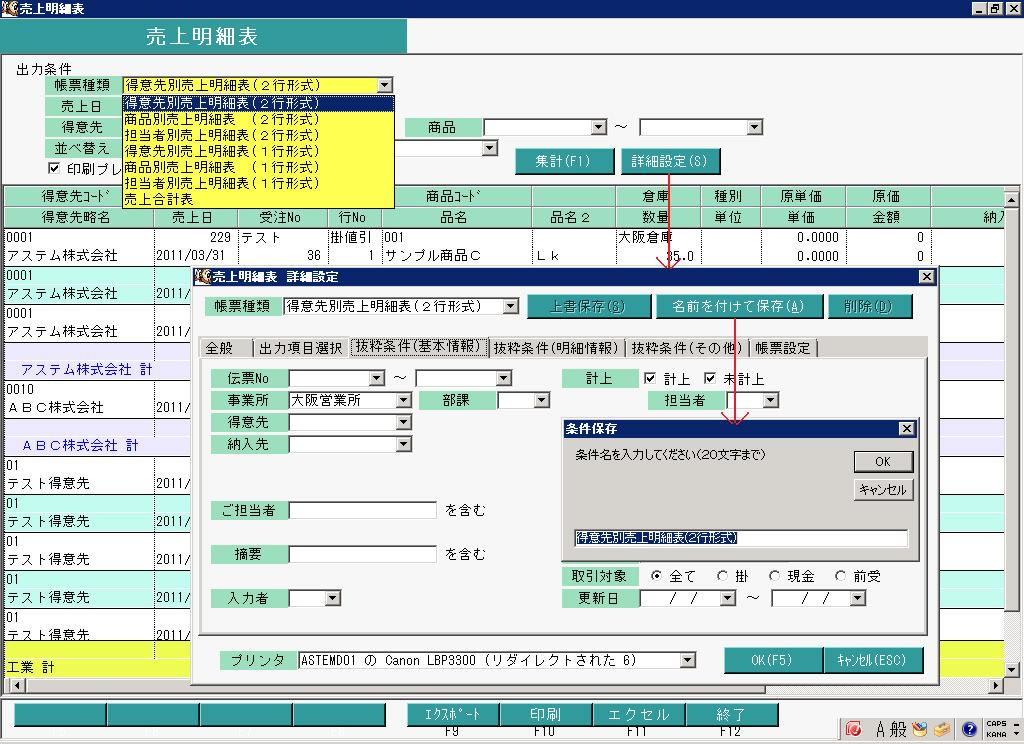Viewport: 1024px width, 744px height.
Task: Open the 入力者 dropdown
Action: click(x=333, y=598)
